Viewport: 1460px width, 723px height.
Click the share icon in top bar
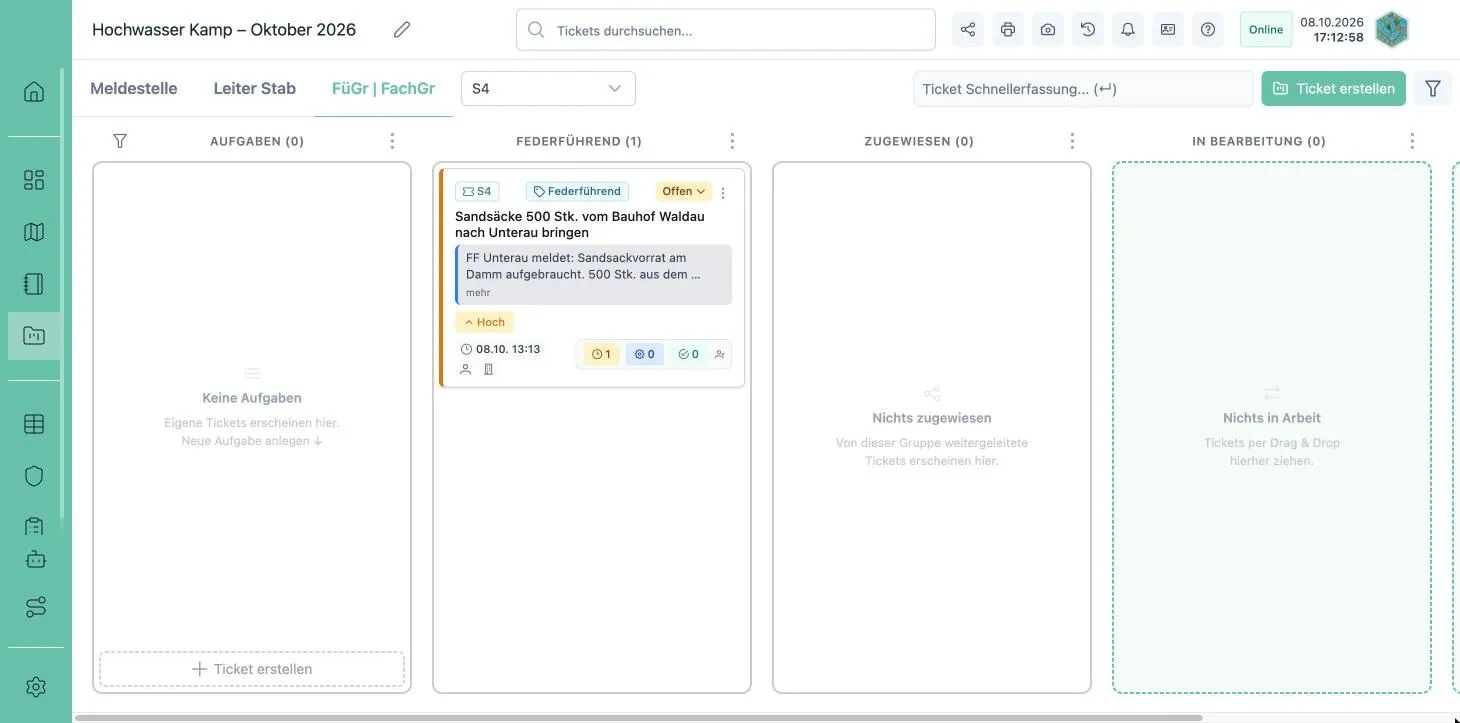point(968,30)
